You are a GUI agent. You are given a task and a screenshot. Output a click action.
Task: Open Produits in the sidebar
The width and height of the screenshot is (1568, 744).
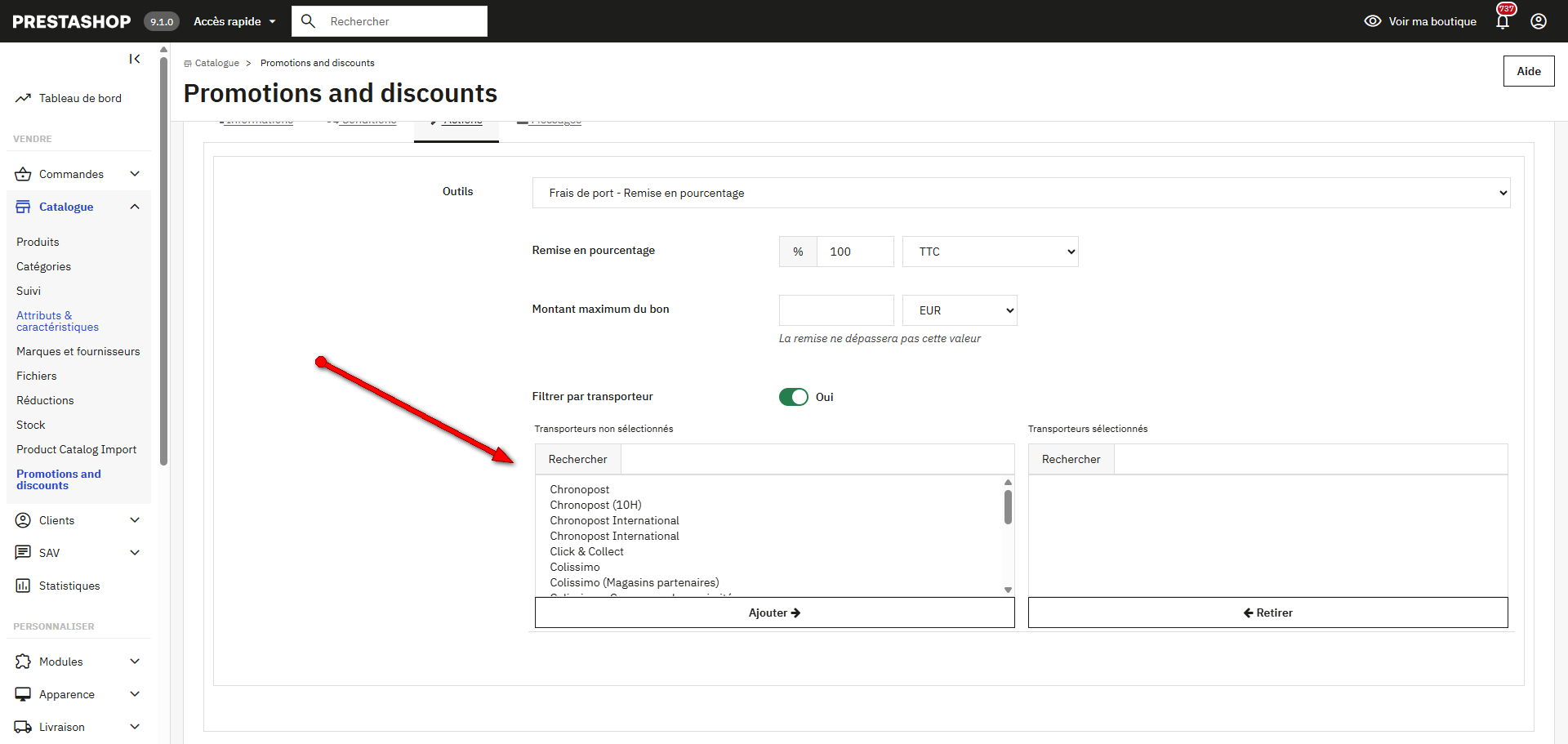coord(38,242)
